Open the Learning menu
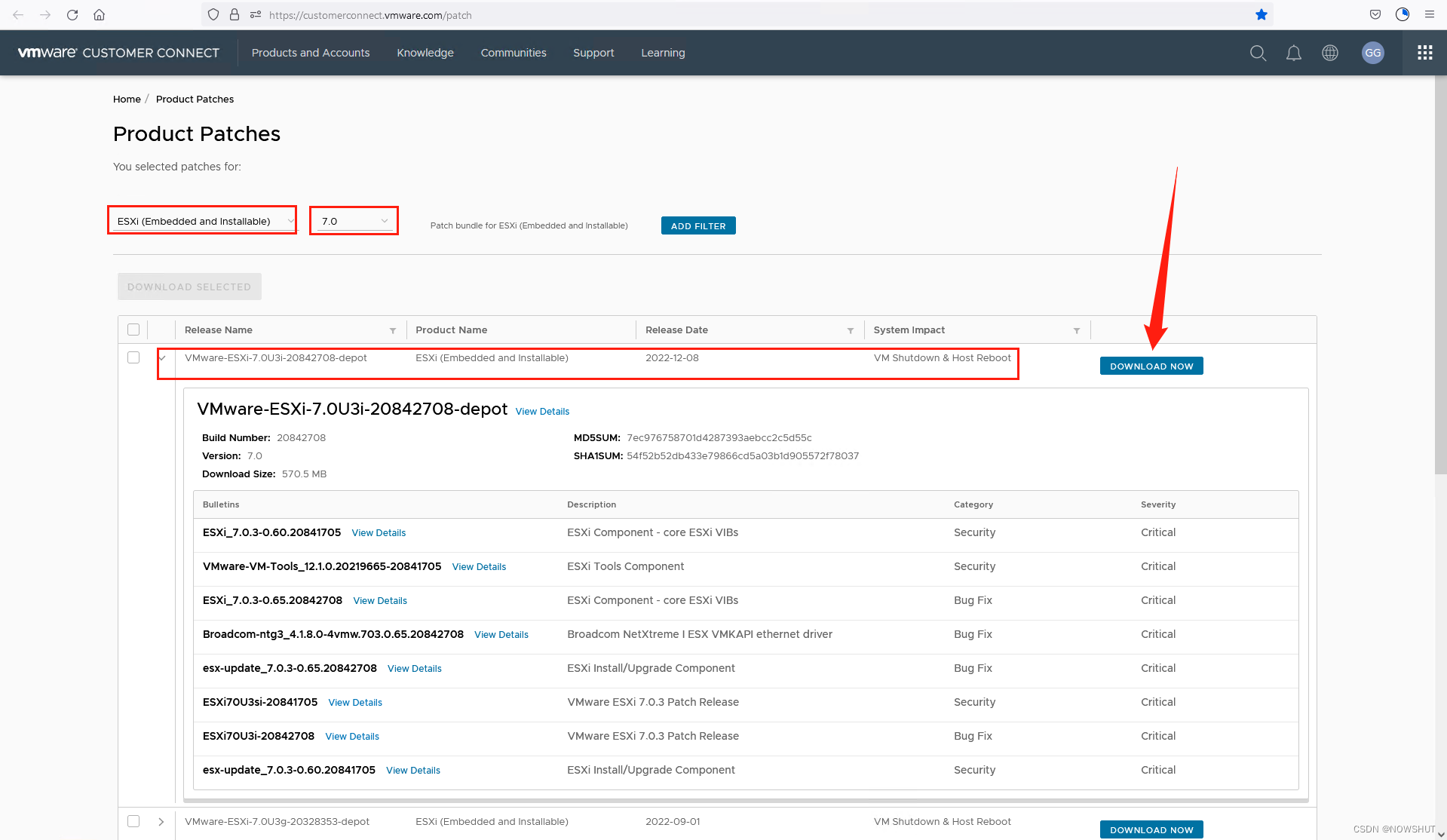 [x=663, y=53]
